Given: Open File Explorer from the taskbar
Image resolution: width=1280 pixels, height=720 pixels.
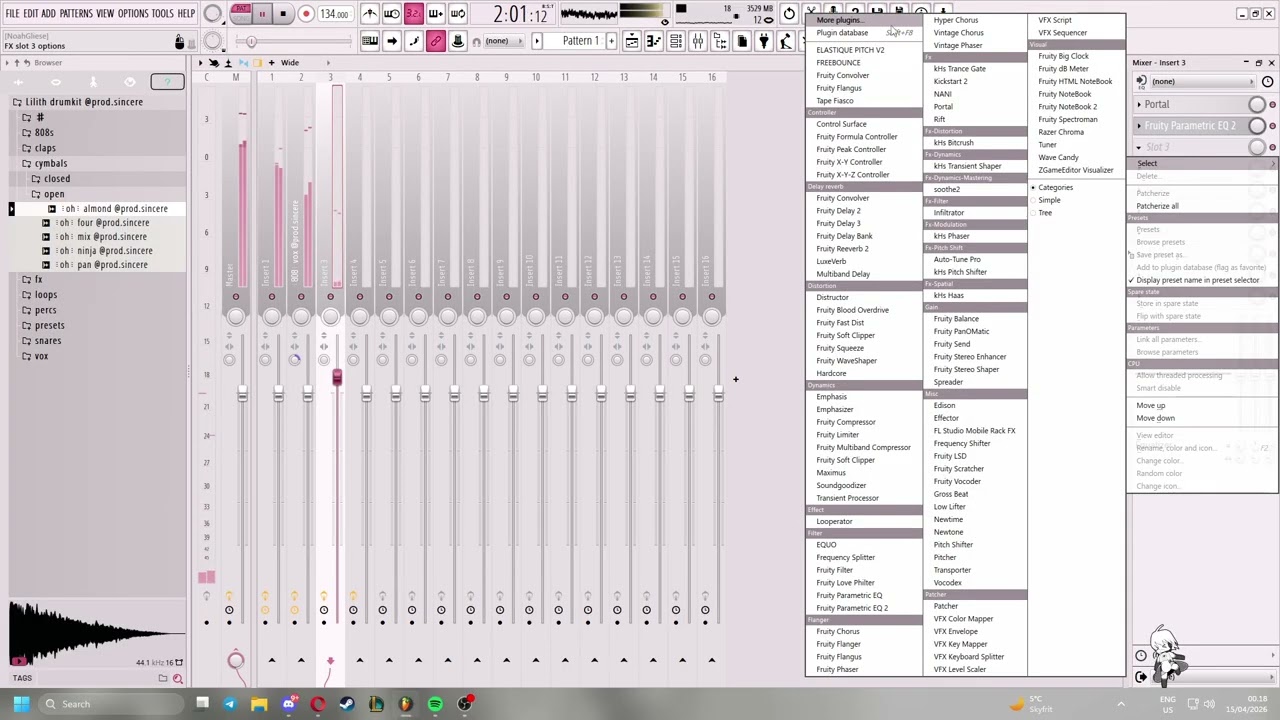Looking at the screenshot, I should (259, 704).
